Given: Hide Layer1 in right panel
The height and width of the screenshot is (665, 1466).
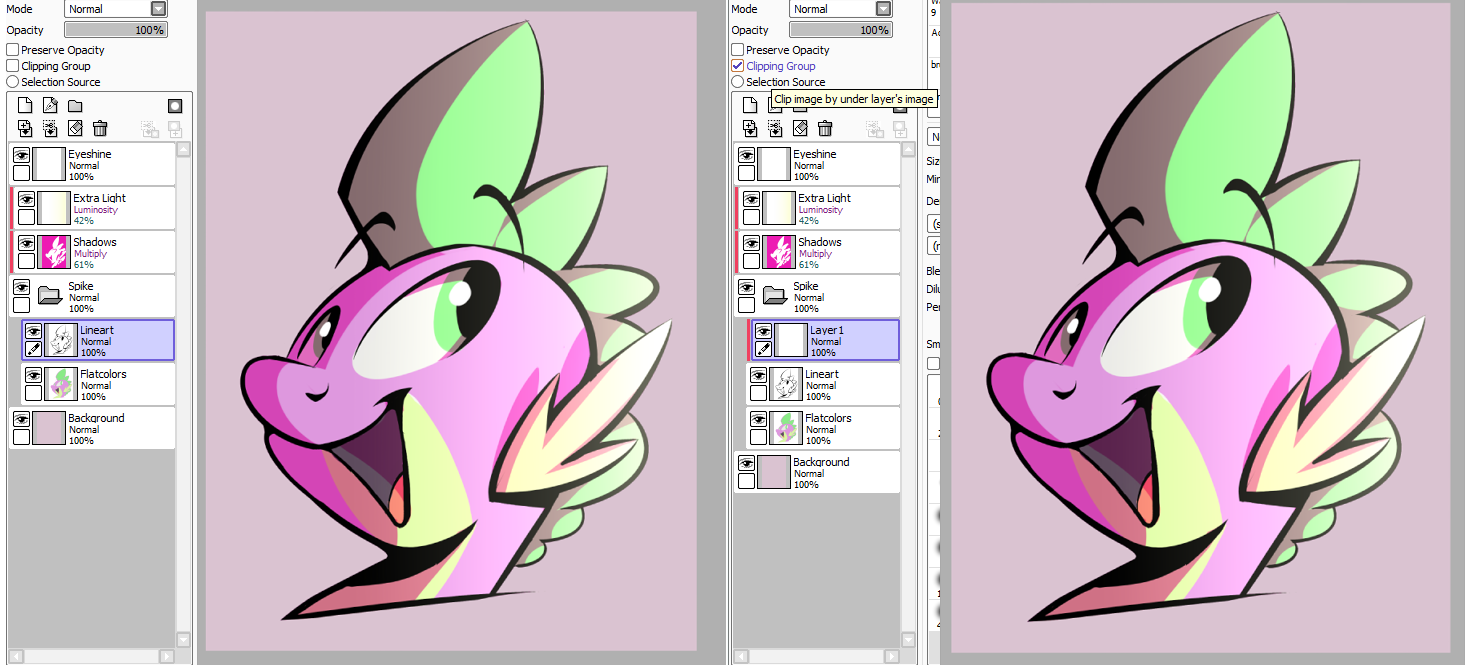Looking at the screenshot, I should [763, 332].
